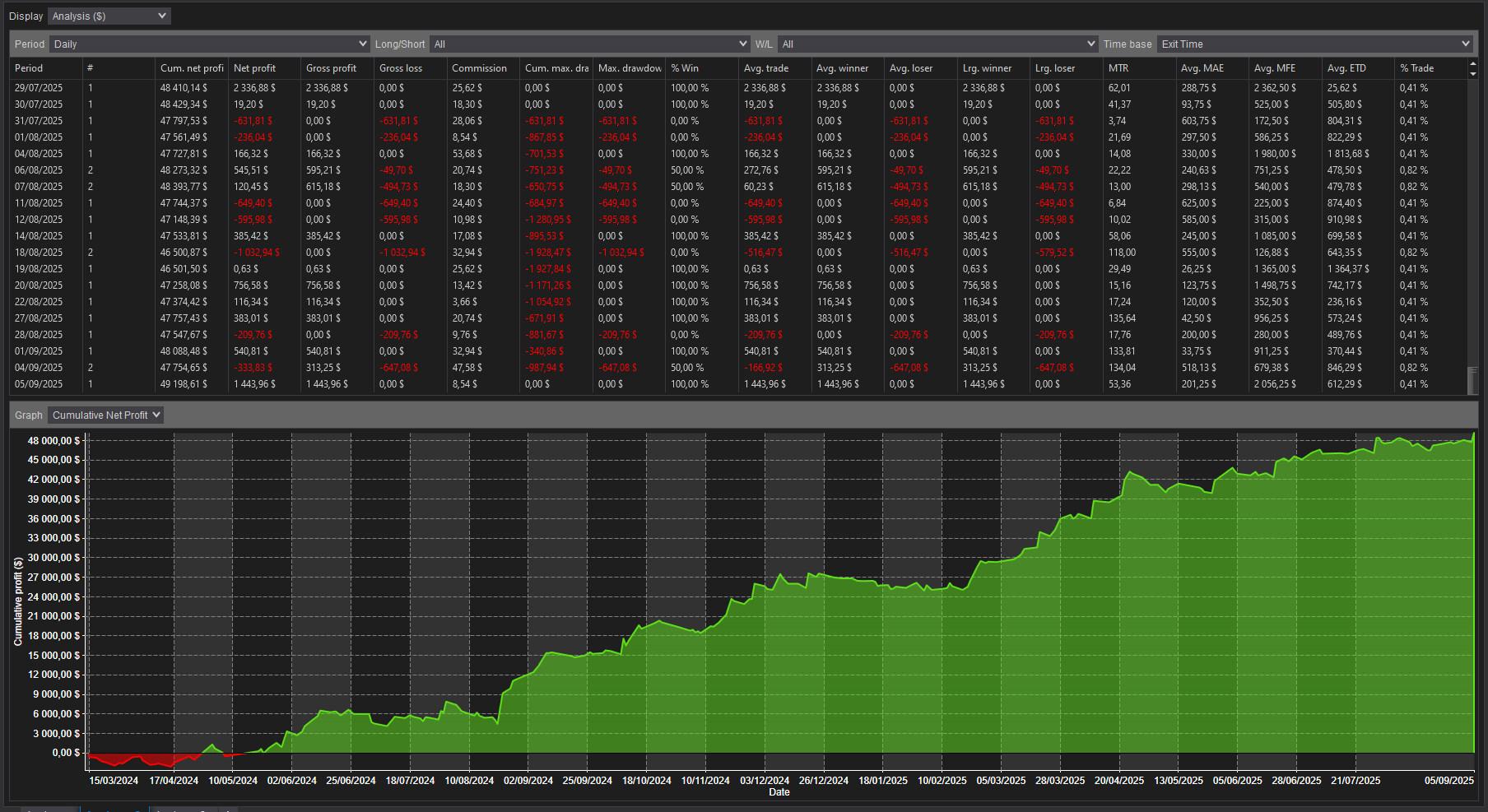Select the 07/08/2025 period row
The height and width of the screenshot is (812, 1488).
[x=738, y=187]
